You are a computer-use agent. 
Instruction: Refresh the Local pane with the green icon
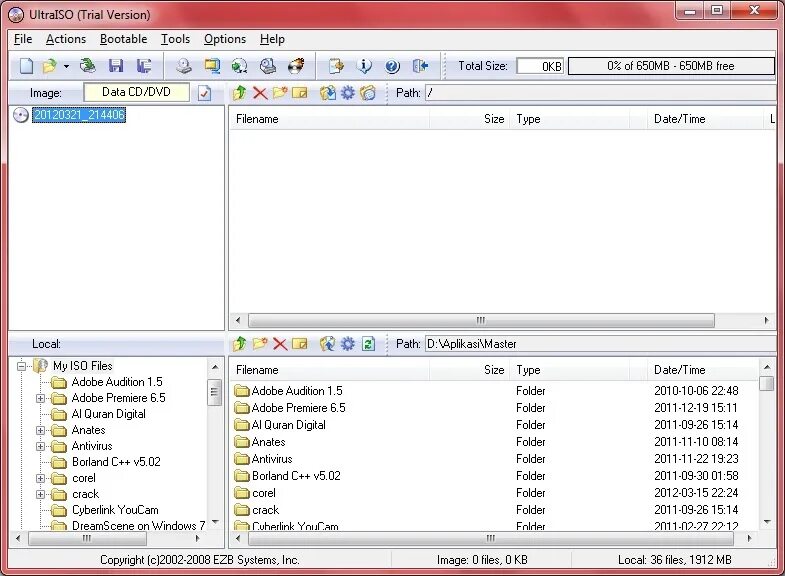tap(368, 344)
